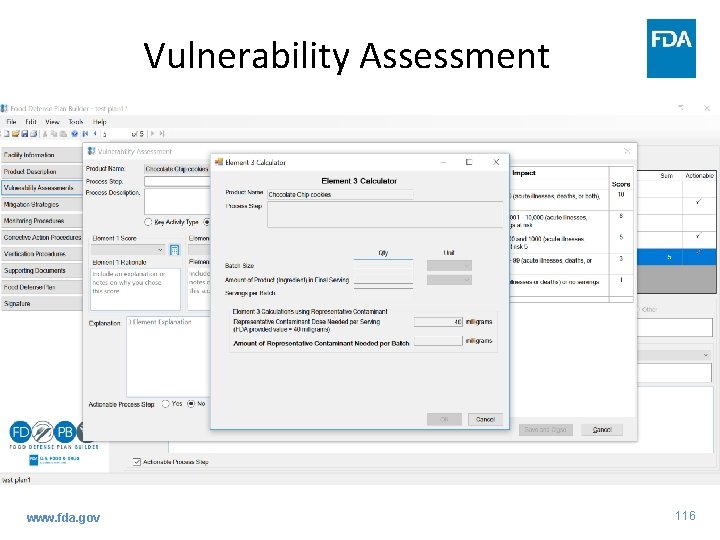Viewport: 720px width, 540px height.
Task: Click the Explanation text area
Action: tap(169, 356)
